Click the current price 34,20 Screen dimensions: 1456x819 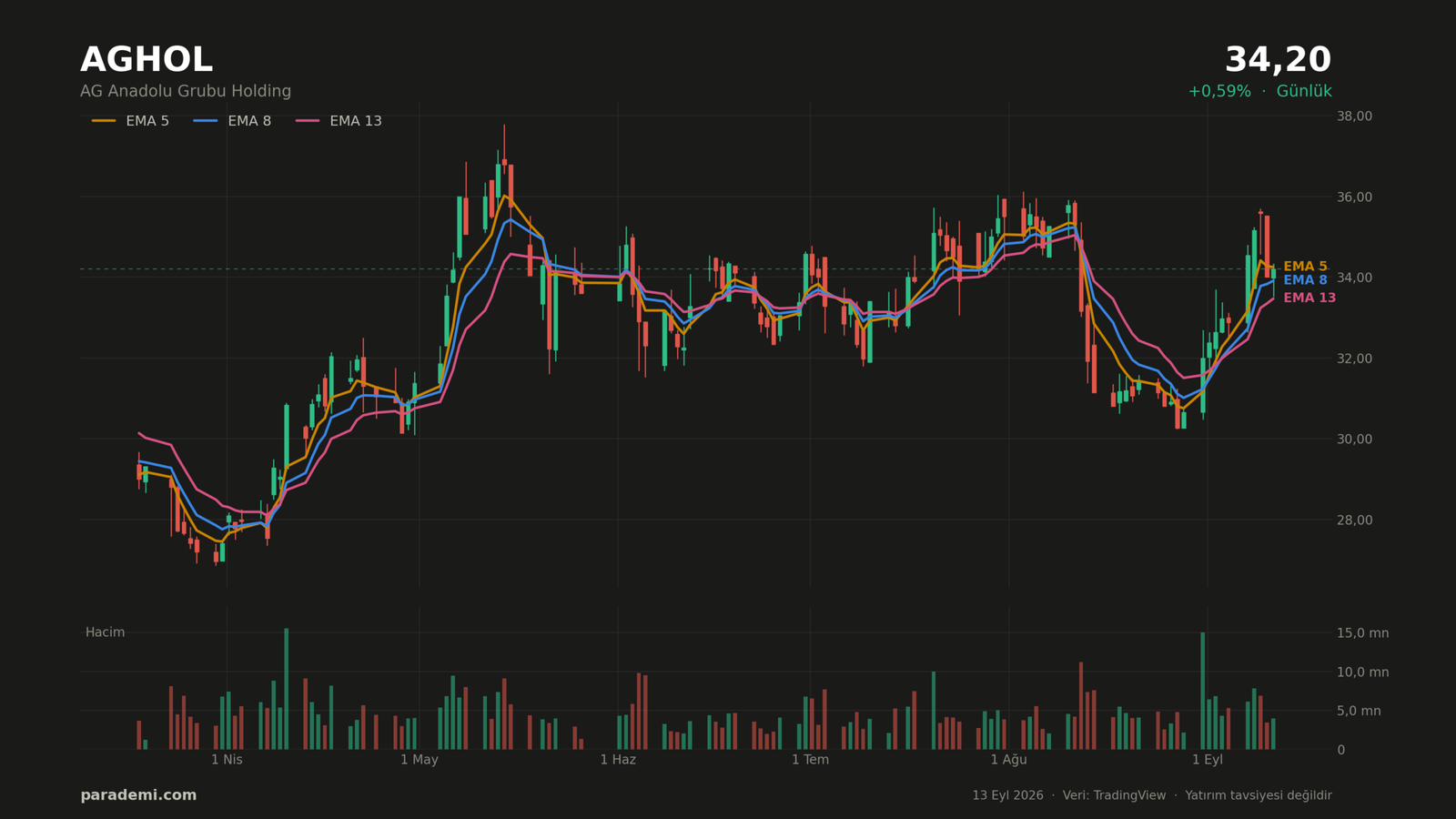1278,60
